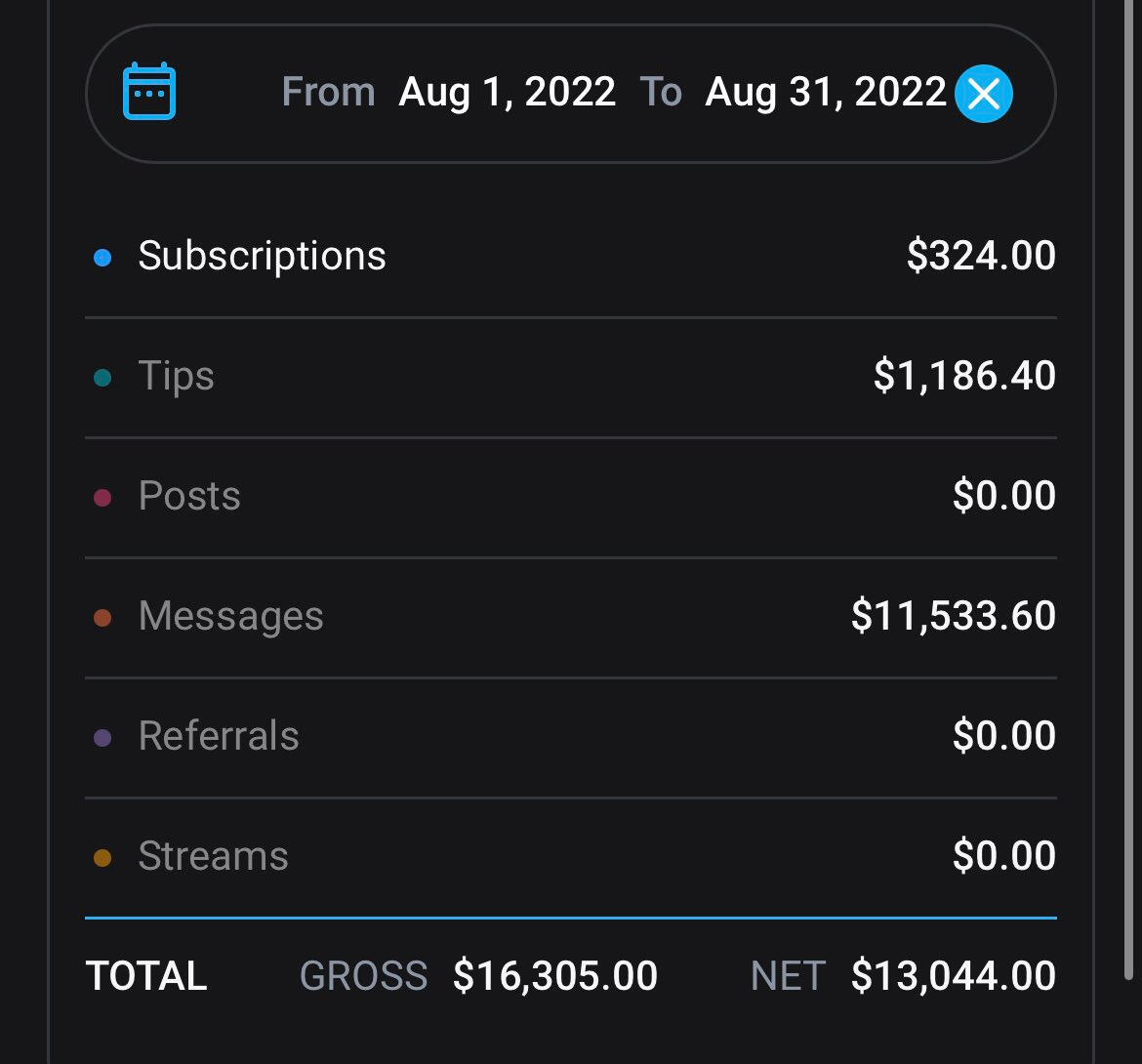1142x1064 pixels.
Task: Click the $11,533.60 Messages amount
Action: coord(954,615)
